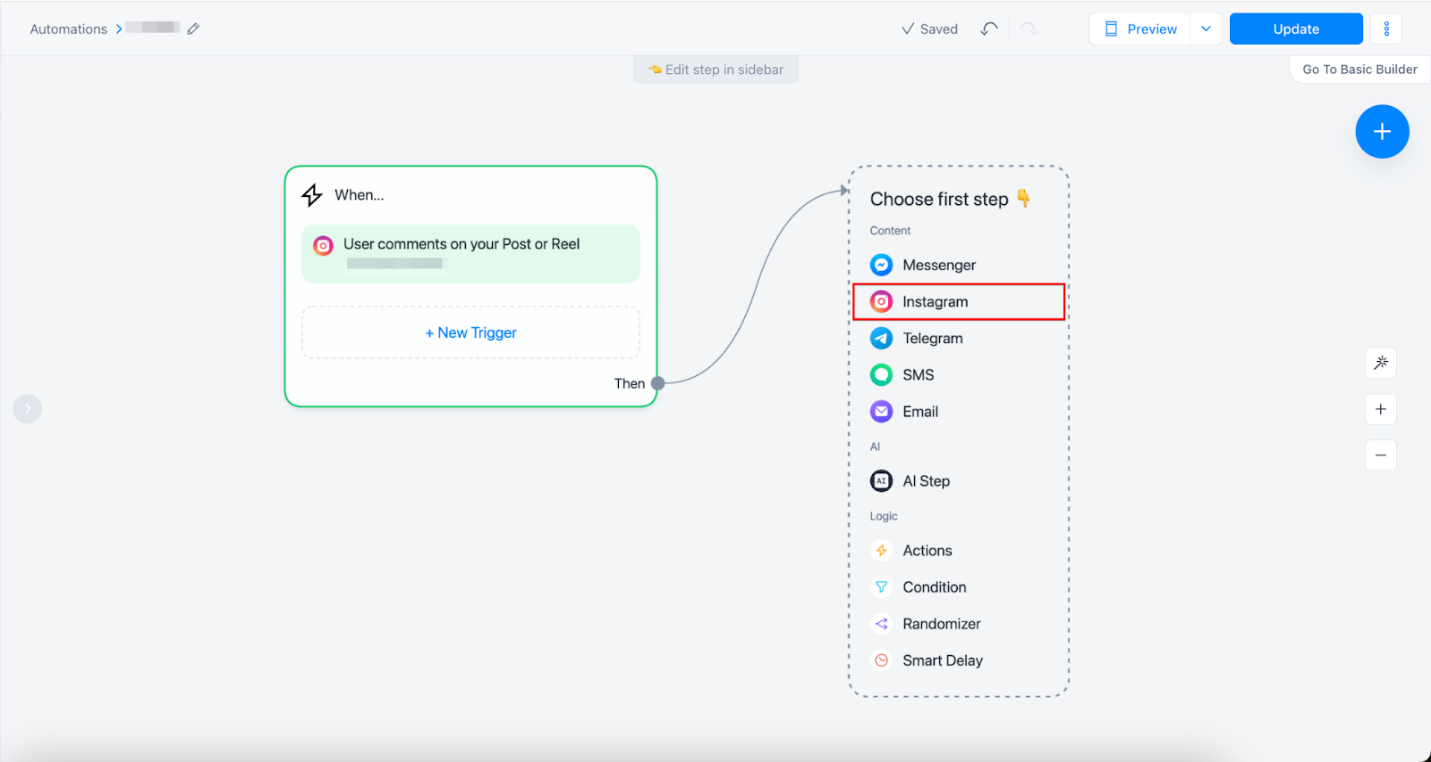This screenshot has height=762, width=1431.
Task: Open the Preview dropdown arrow
Action: point(1206,29)
